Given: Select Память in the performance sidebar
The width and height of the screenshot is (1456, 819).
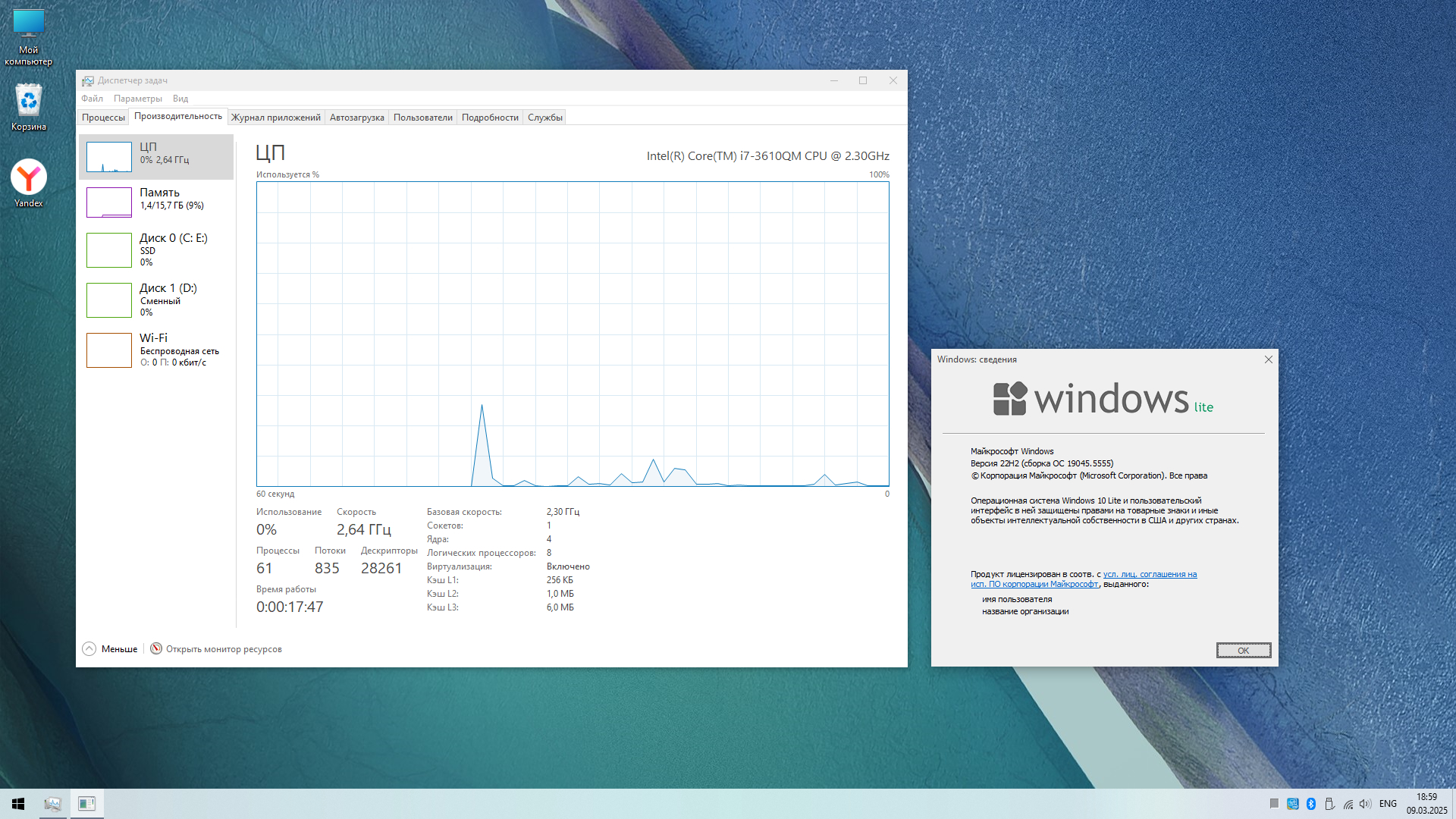Looking at the screenshot, I should [x=156, y=202].
